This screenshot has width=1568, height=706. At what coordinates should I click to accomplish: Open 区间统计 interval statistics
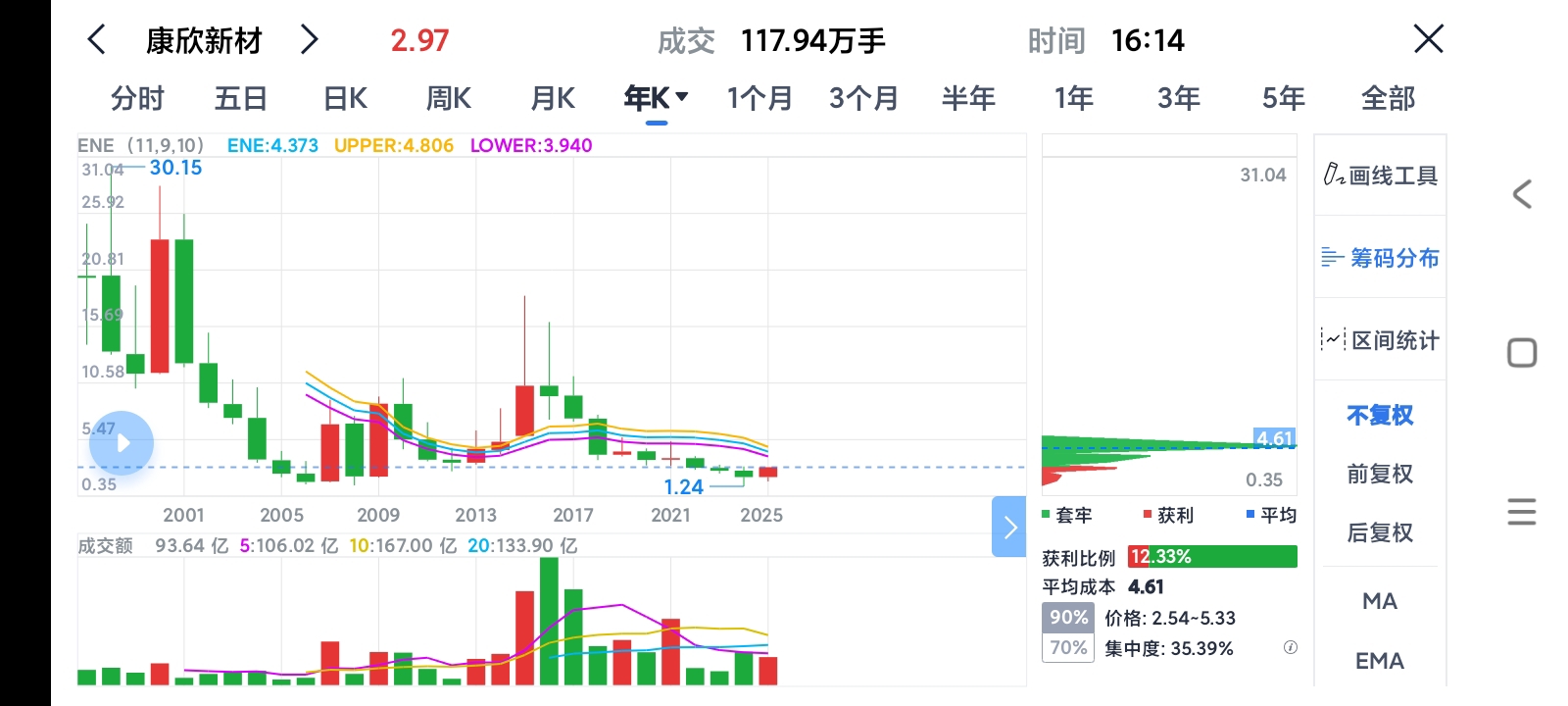(1380, 340)
